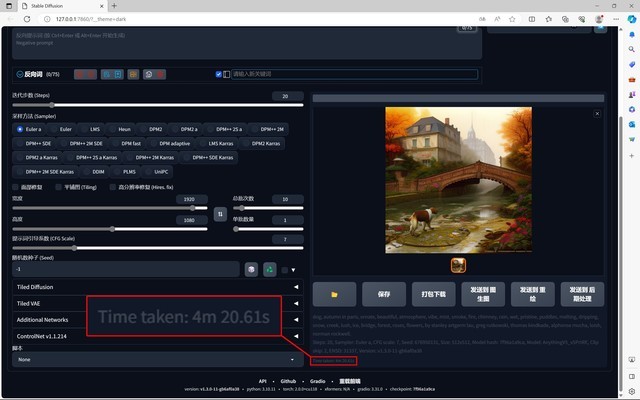
Task: Click the 打包下载 download button
Action: 433,294
